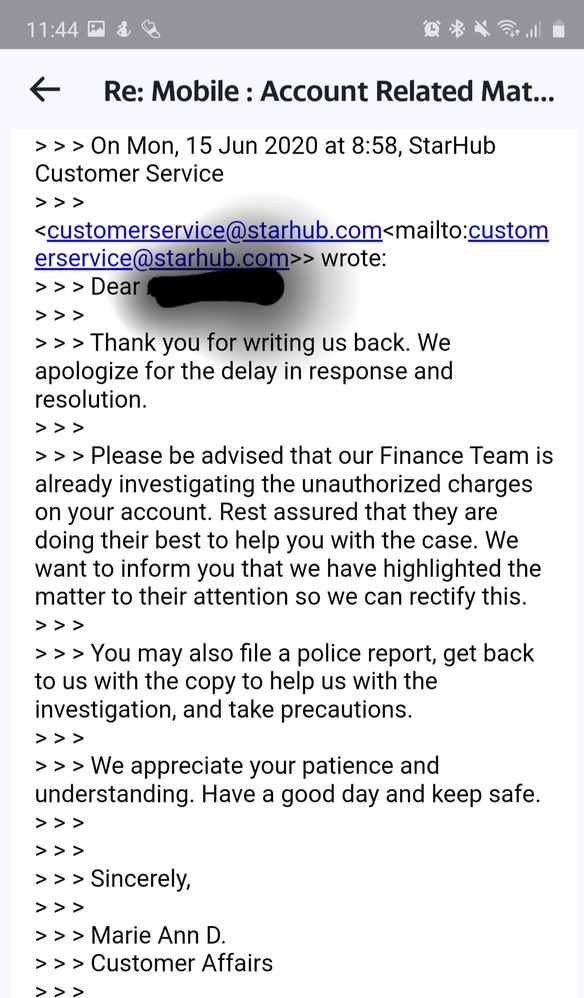The image size is (584, 998).
Task: Tap the email subject title
Action: click(329, 91)
